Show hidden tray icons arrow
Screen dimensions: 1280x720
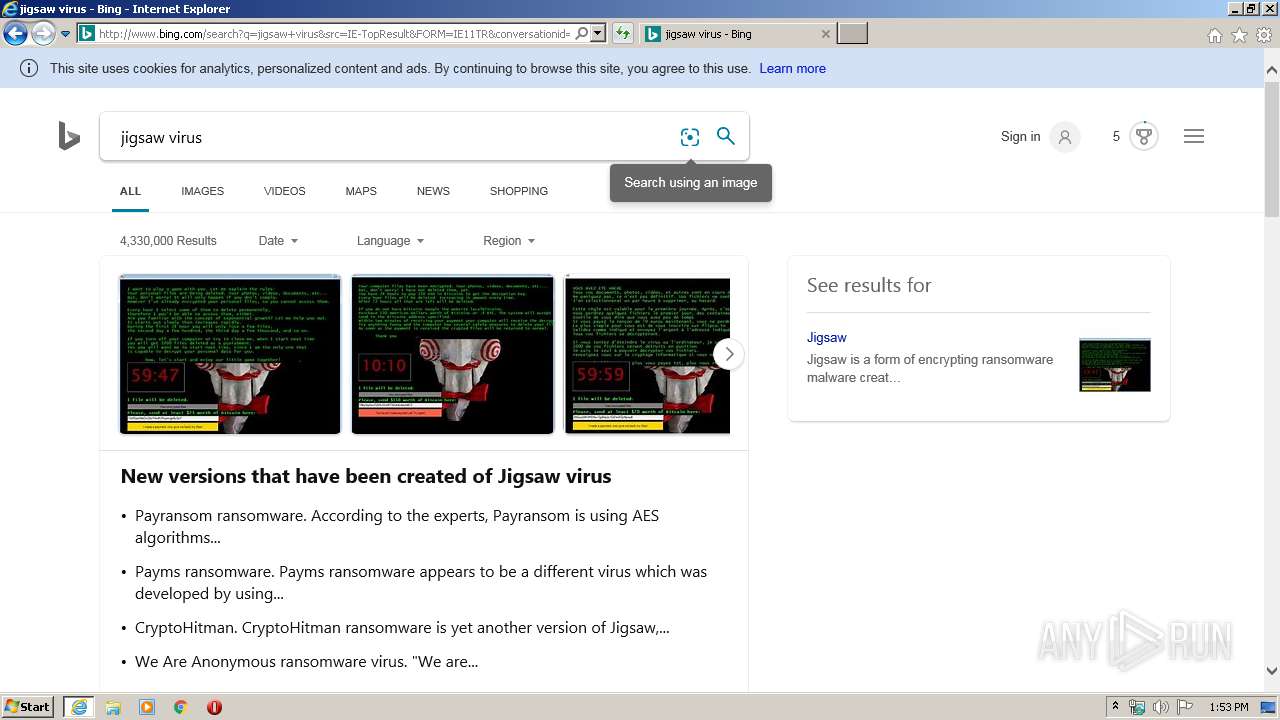(1116, 707)
